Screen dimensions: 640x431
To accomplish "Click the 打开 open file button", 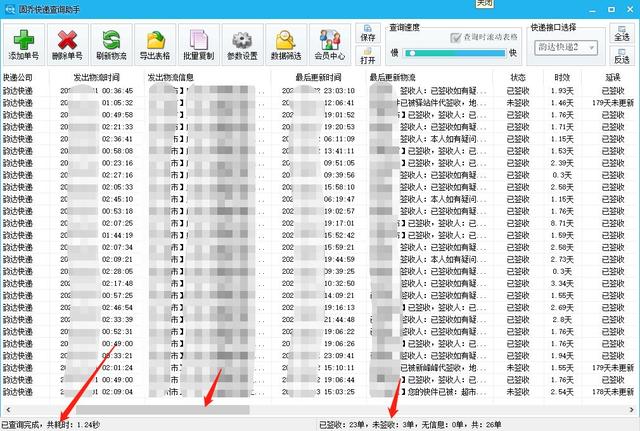I will point(368,56).
